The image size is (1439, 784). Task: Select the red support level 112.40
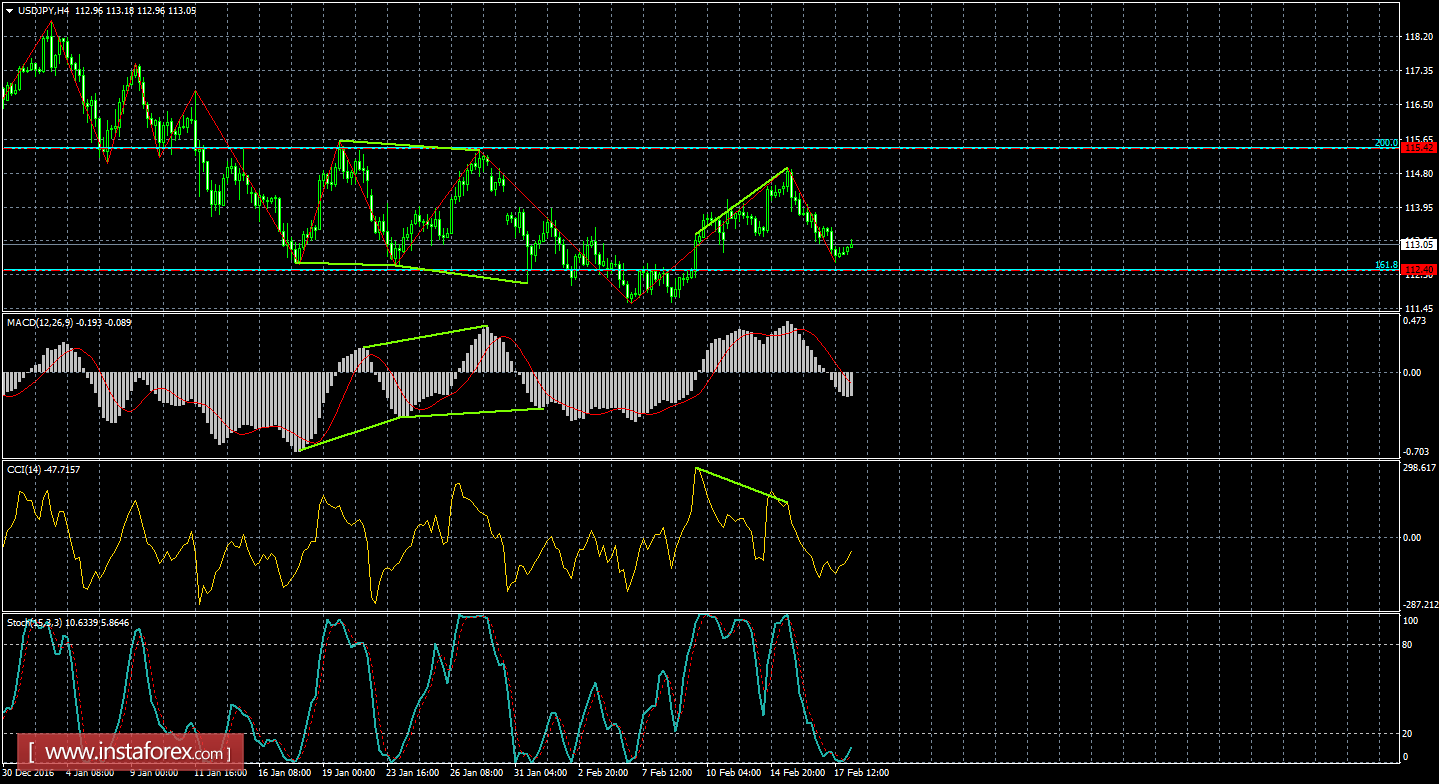(x=1419, y=270)
